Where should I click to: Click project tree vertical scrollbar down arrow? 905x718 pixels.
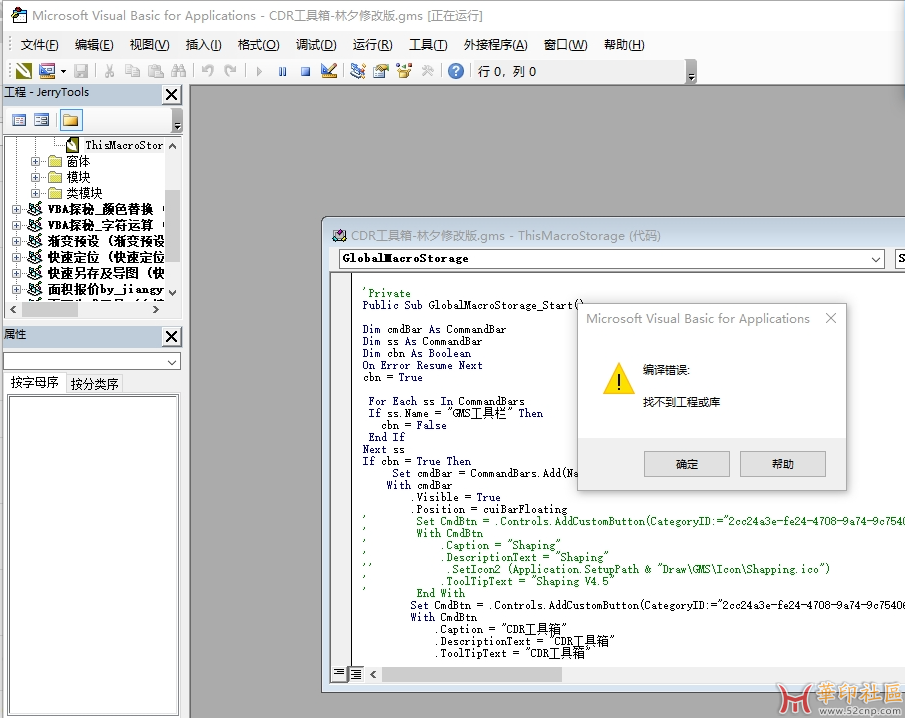pyautogui.click(x=173, y=293)
